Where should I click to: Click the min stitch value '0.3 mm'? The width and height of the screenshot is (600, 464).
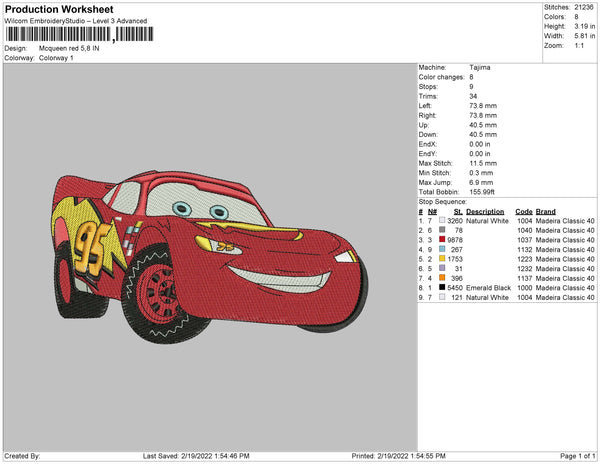pyautogui.click(x=481, y=173)
